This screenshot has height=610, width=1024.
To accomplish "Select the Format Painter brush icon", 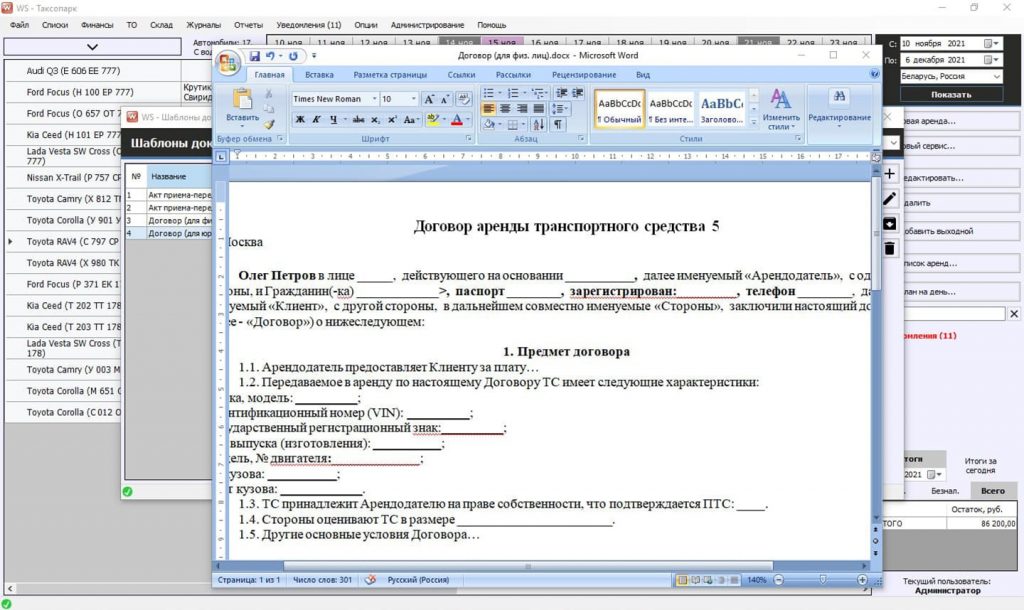I will pos(269,124).
